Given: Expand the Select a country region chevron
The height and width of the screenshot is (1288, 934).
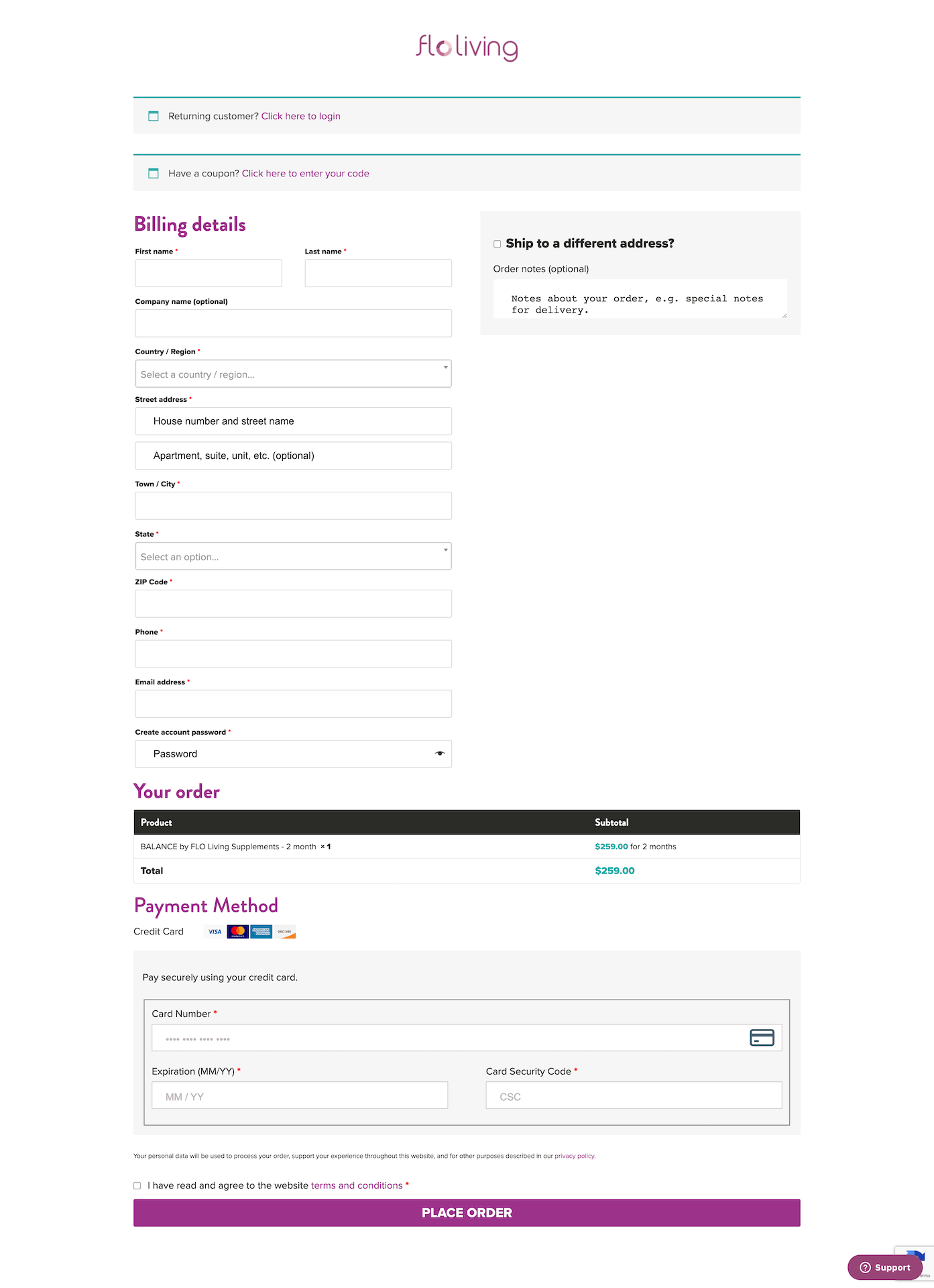Looking at the screenshot, I should [445, 368].
